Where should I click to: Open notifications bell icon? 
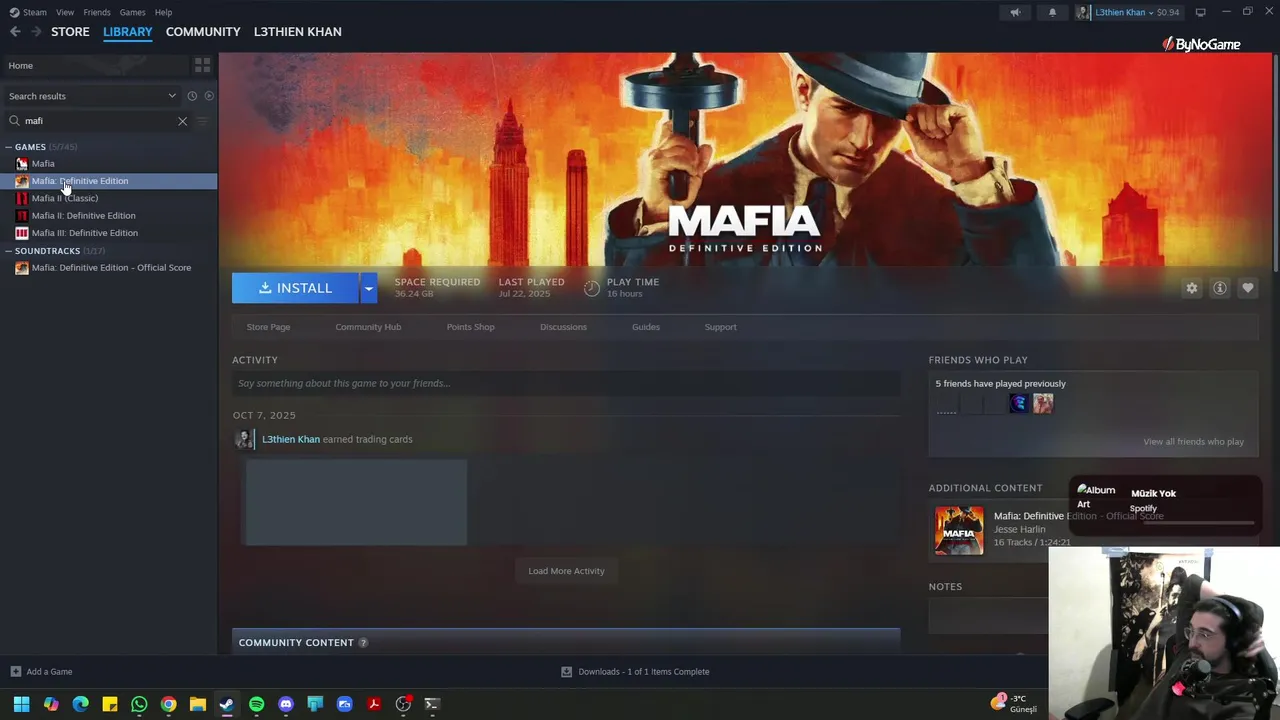click(x=1052, y=12)
